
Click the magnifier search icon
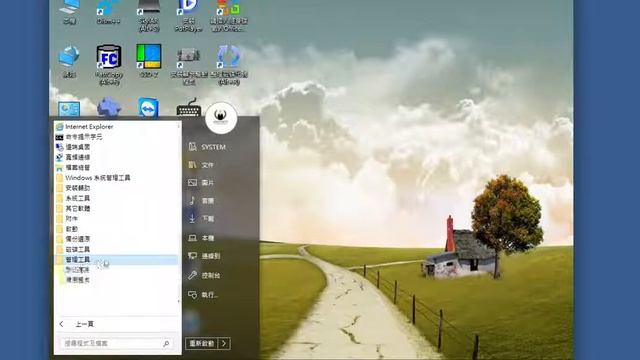166,344
